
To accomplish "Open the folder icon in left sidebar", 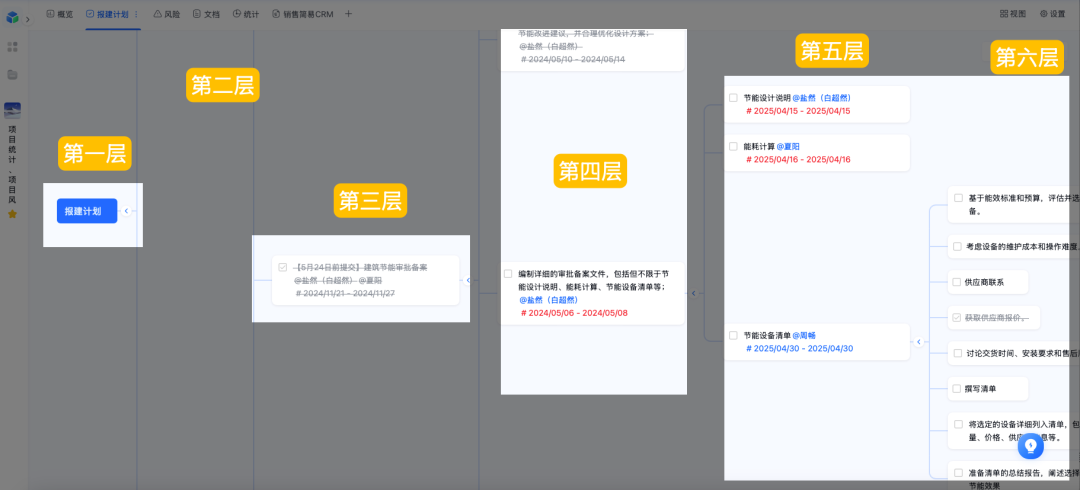I will click(x=13, y=75).
